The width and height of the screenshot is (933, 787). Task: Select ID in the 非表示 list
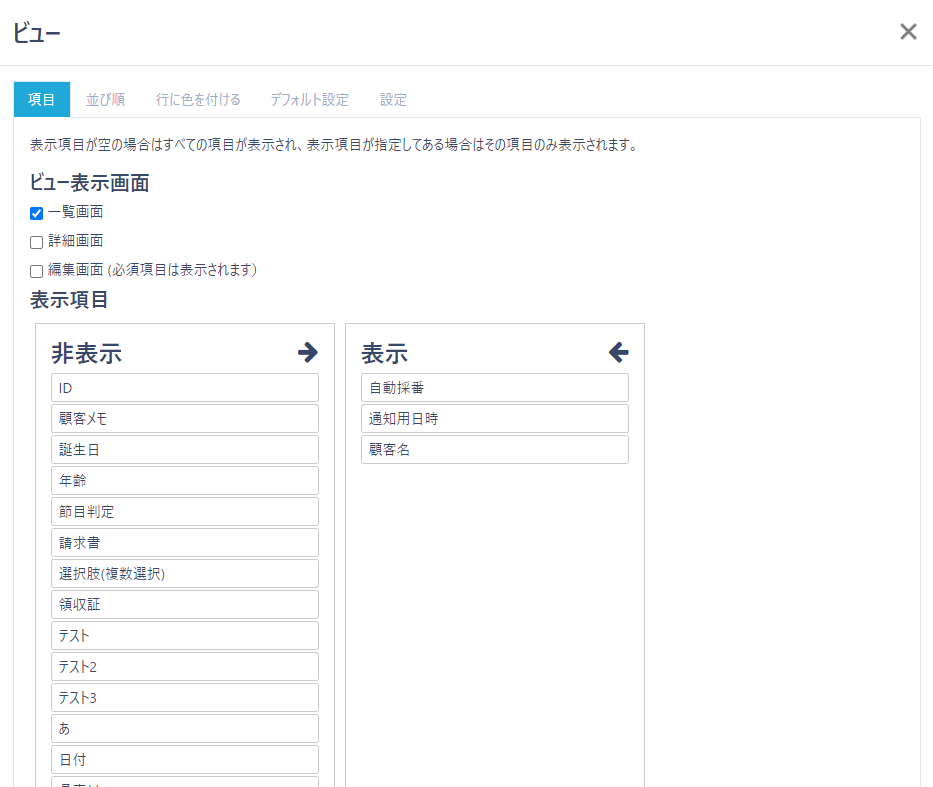point(185,387)
